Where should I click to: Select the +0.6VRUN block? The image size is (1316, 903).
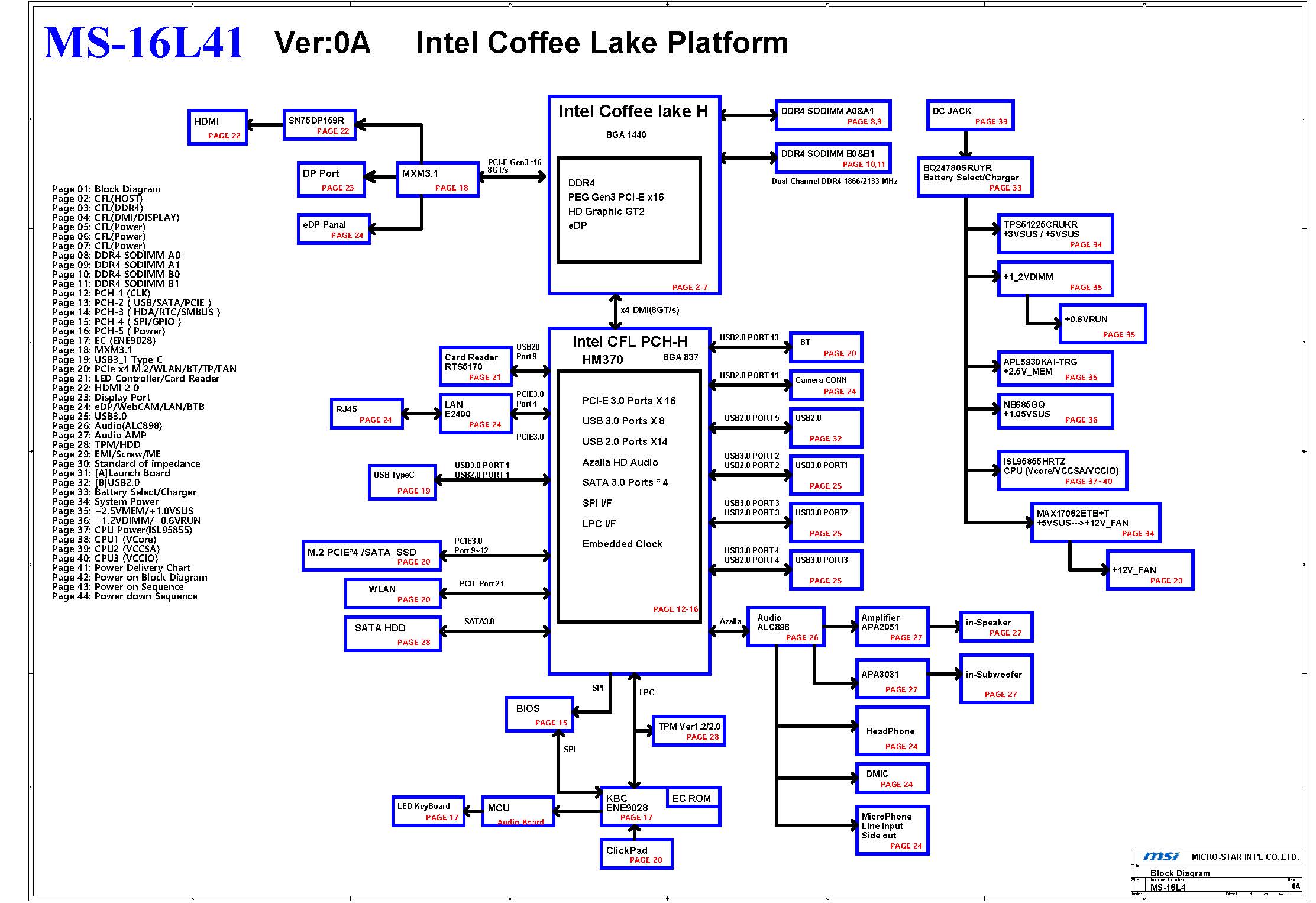[1103, 324]
